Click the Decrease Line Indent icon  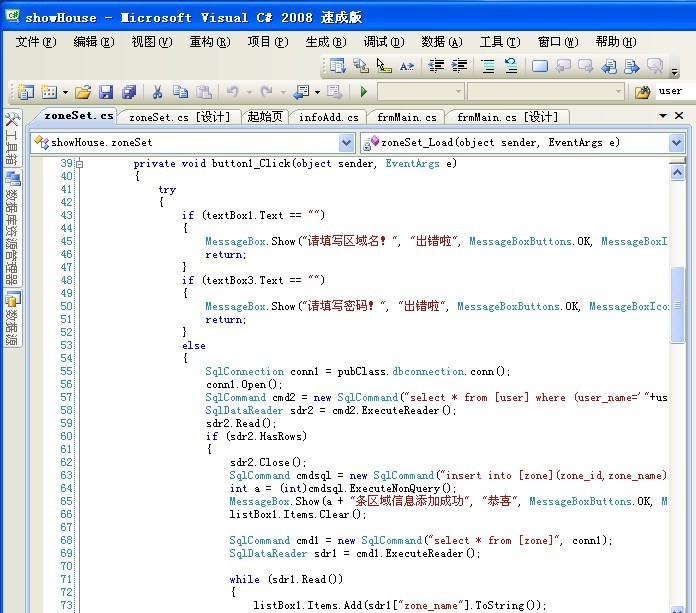pyautogui.click(x=436, y=66)
